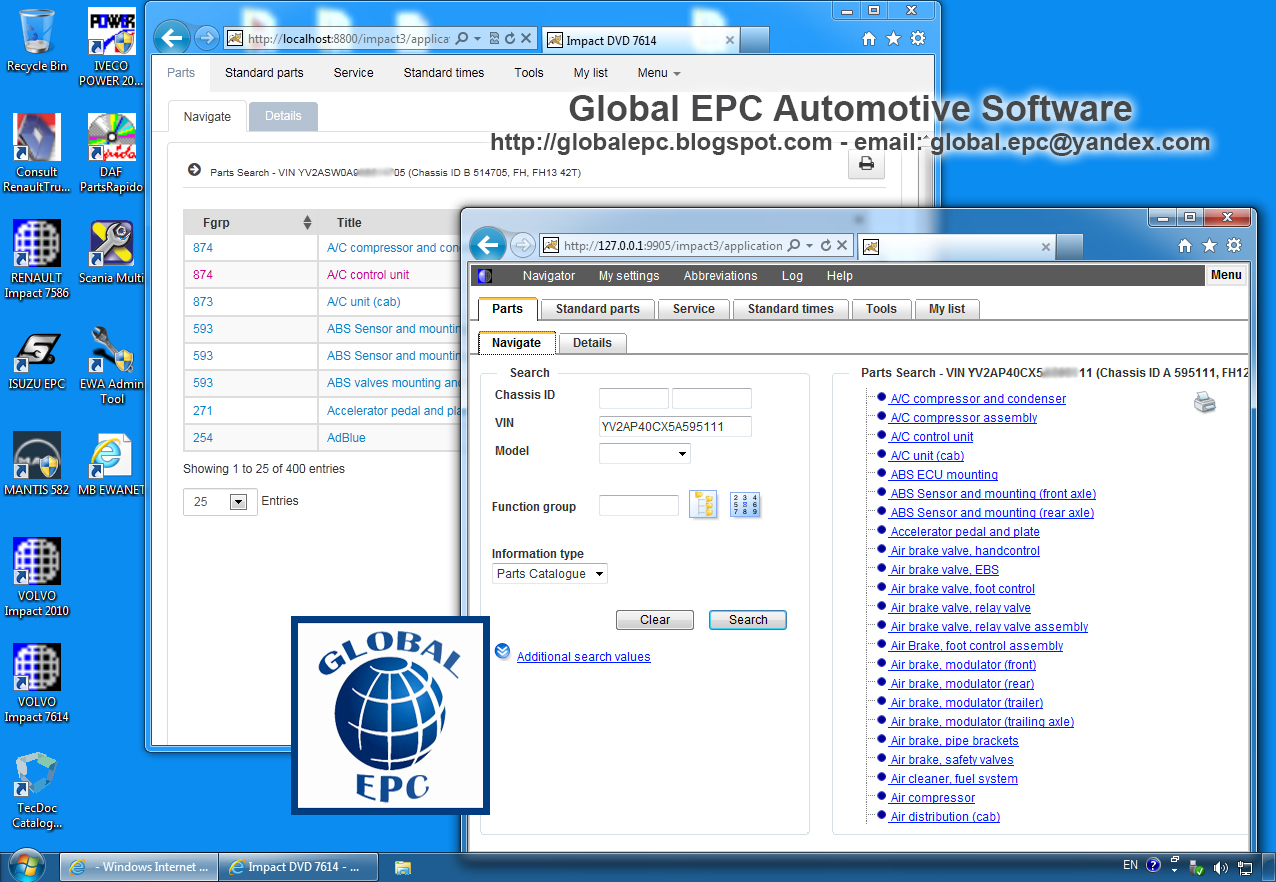
Task: Open Additional search values link
Action: pos(583,657)
